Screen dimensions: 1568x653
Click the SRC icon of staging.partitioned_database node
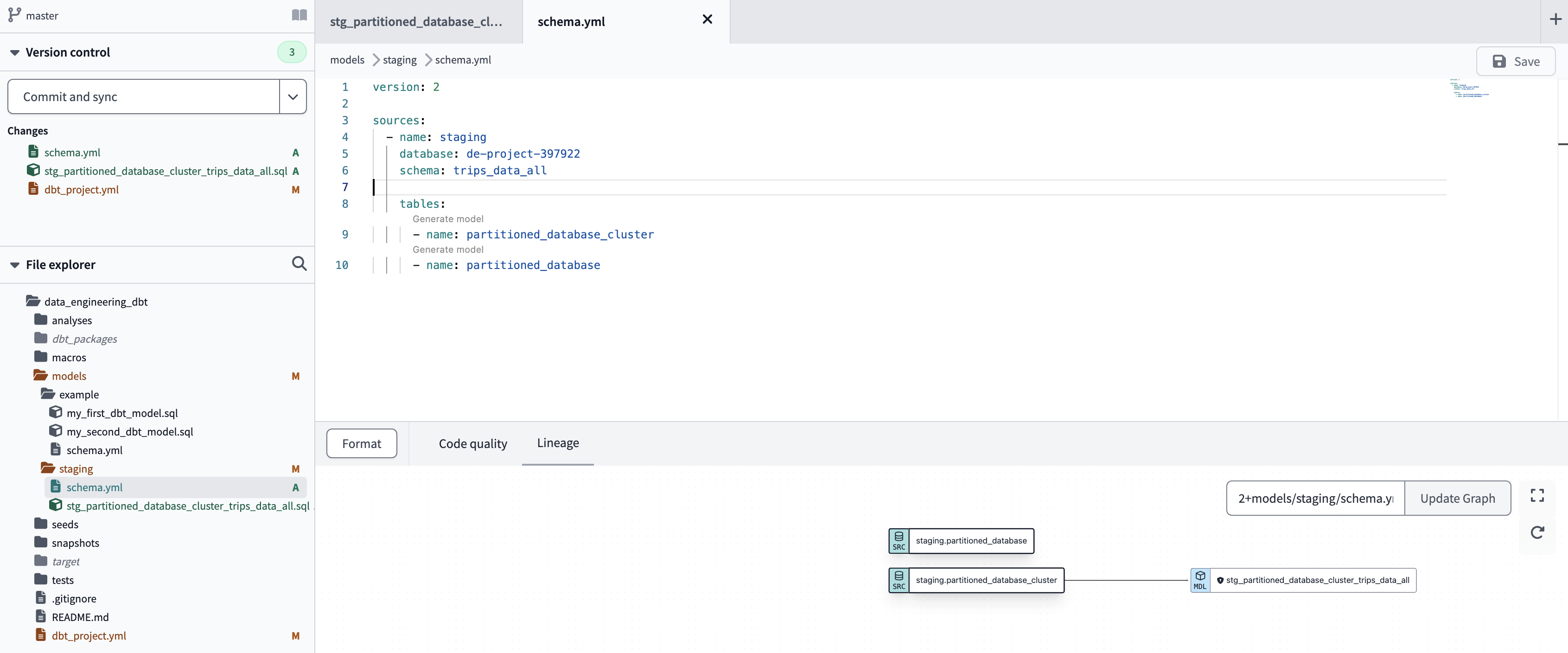point(899,541)
